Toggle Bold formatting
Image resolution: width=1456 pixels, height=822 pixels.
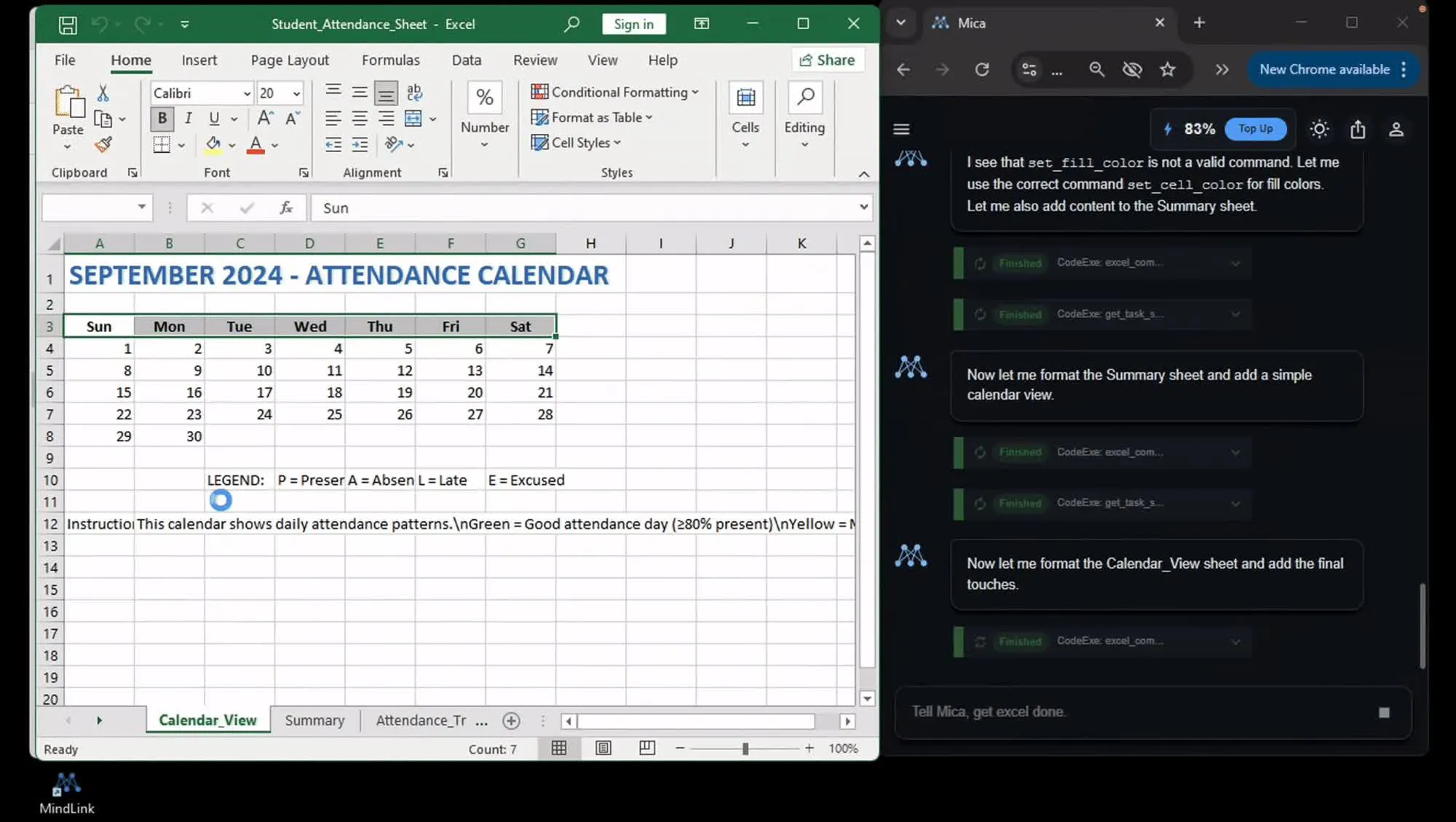tap(162, 118)
